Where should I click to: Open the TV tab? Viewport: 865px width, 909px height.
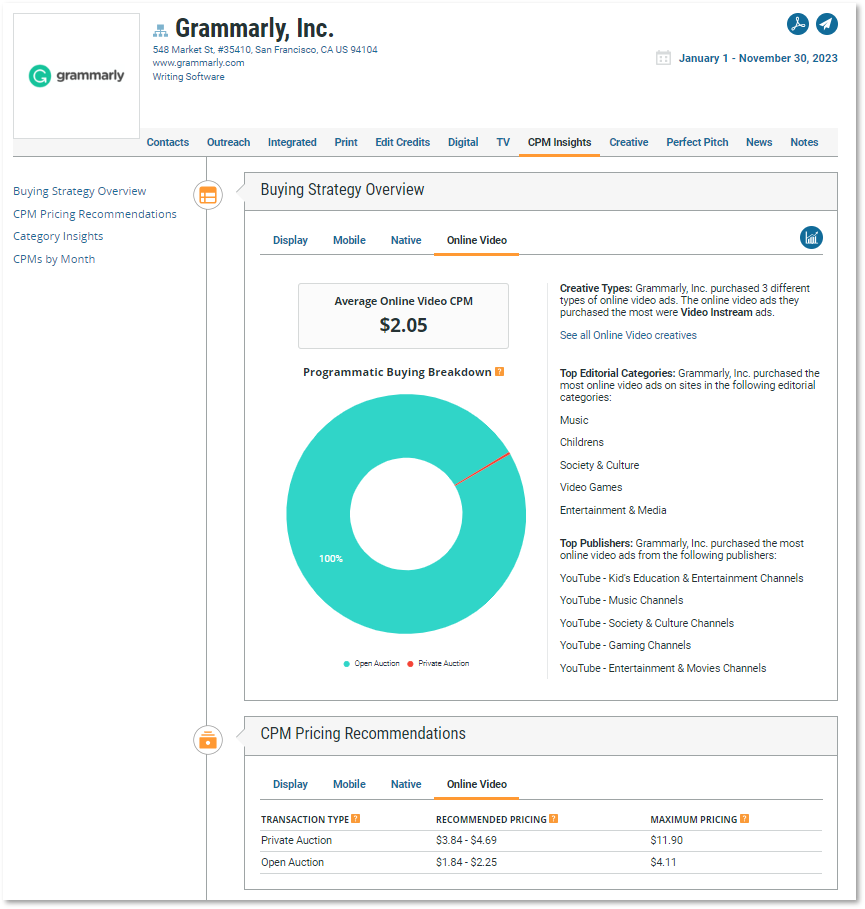click(503, 142)
